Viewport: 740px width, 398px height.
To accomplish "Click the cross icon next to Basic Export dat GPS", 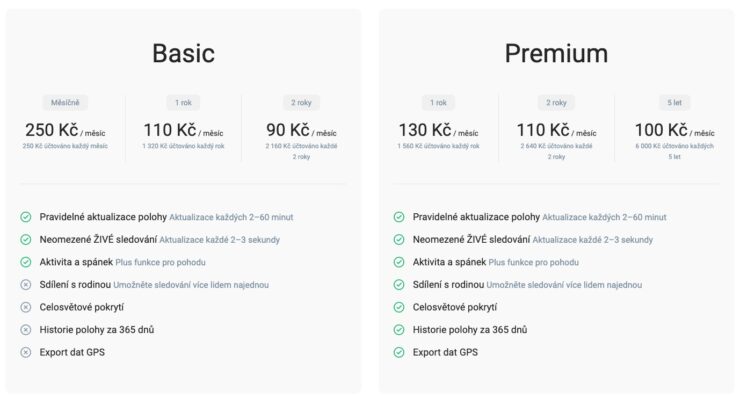I will [x=25, y=352].
